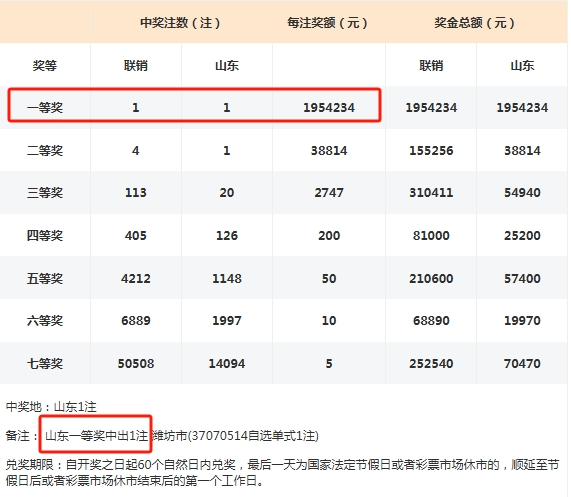Select 二等奖 山东 winning count cell
This screenshot has width=571, height=497.
pyautogui.click(x=227, y=150)
